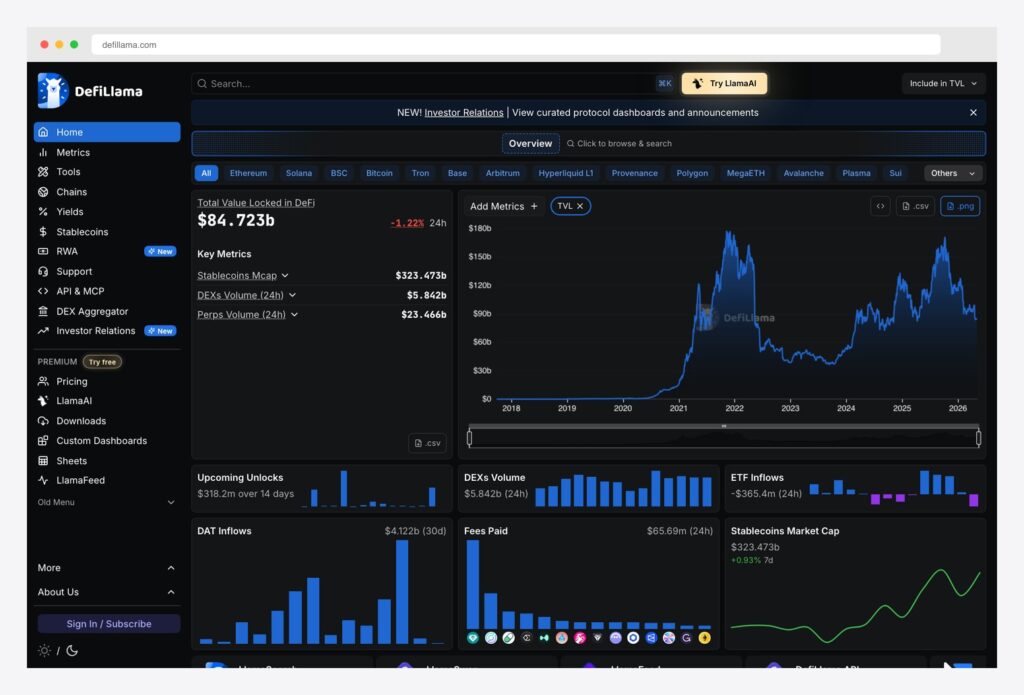Open the RWA section

click(x=106, y=251)
